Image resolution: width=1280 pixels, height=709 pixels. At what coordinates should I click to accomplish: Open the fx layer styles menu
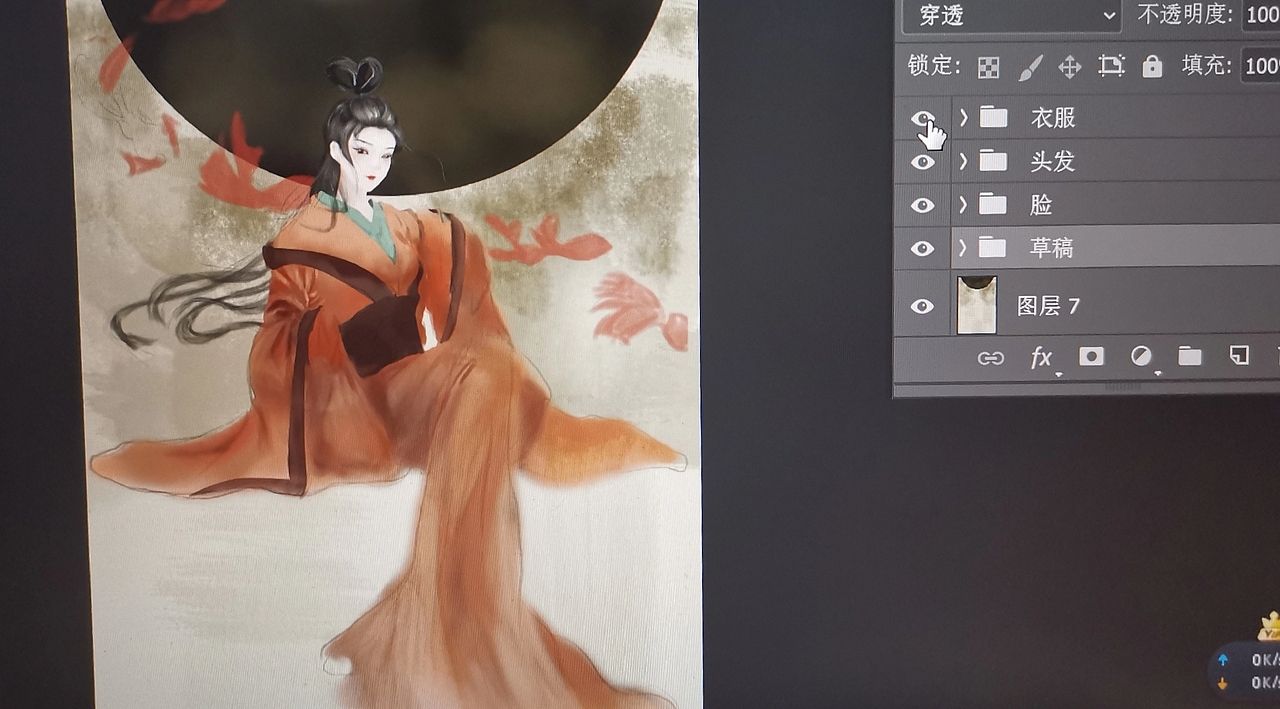[x=1040, y=357]
